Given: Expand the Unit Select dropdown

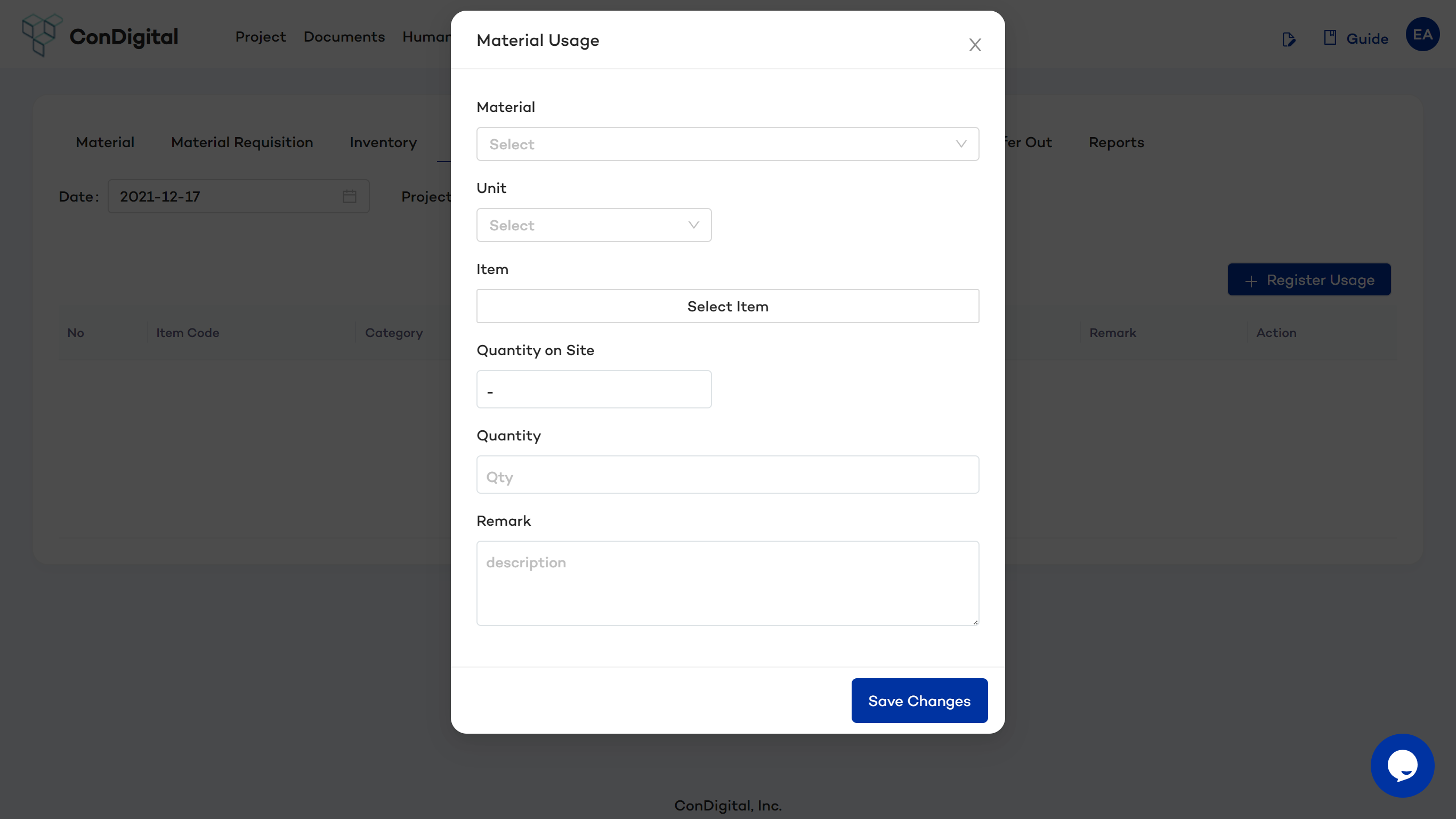Looking at the screenshot, I should [594, 225].
